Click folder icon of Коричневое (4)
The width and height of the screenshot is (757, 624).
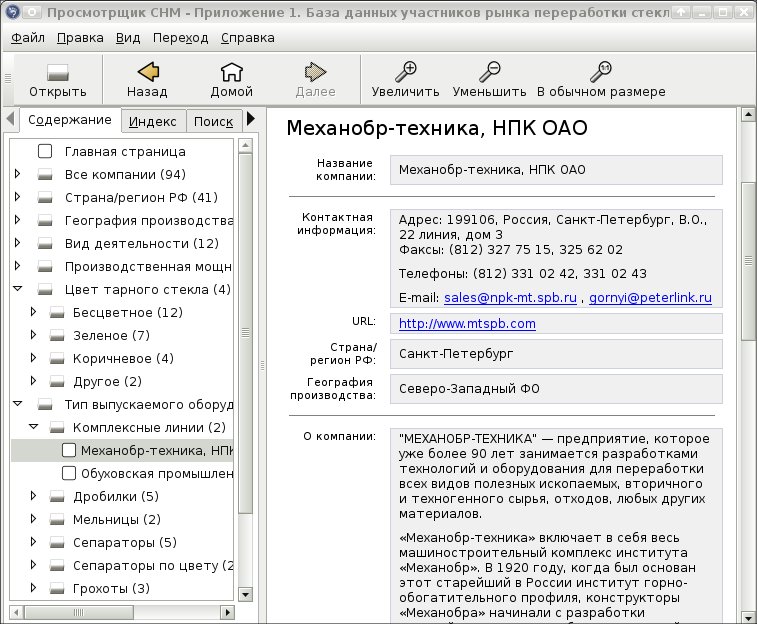(56, 359)
